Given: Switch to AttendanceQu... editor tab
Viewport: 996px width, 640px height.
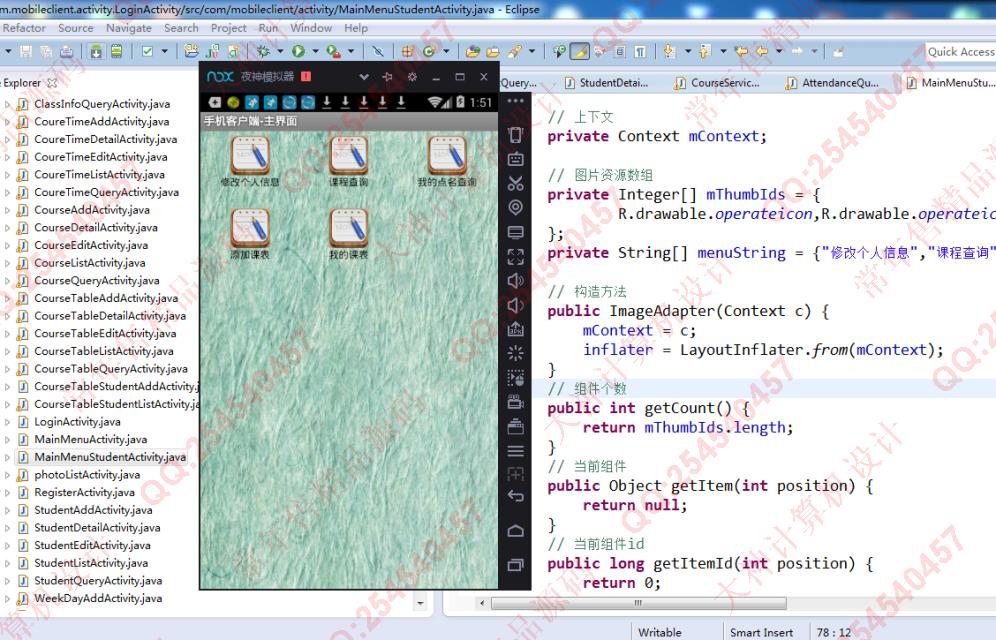Looking at the screenshot, I should 833,83.
